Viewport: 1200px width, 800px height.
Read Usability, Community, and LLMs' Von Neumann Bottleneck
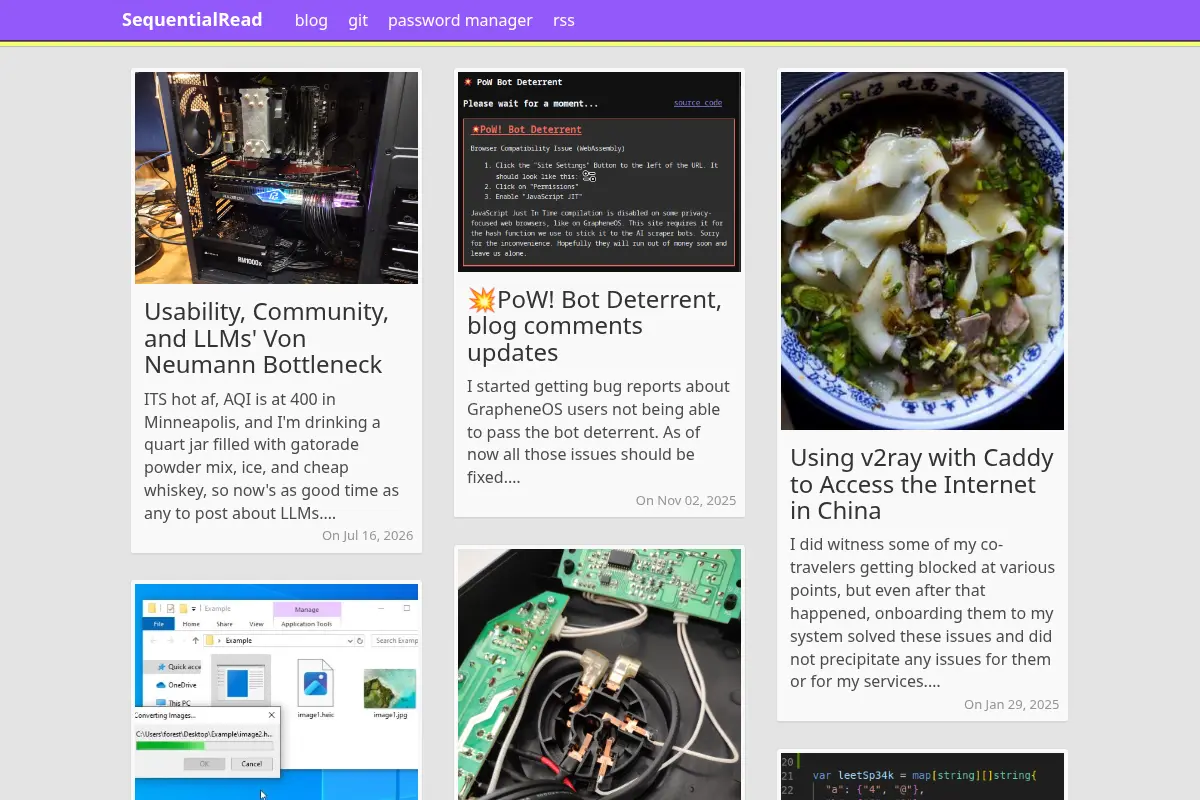click(x=267, y=338)
